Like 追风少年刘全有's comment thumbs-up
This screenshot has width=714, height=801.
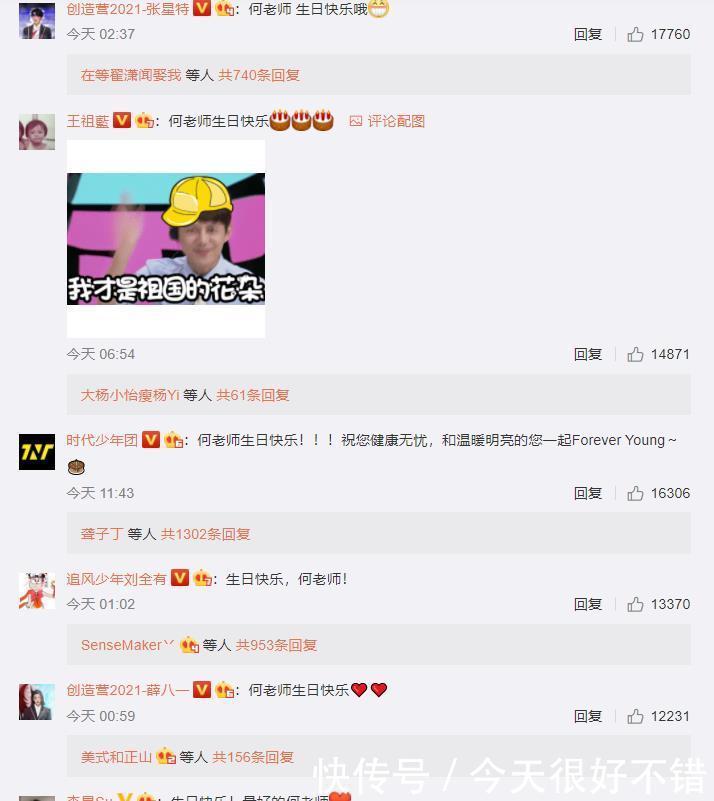pos(635,604)
